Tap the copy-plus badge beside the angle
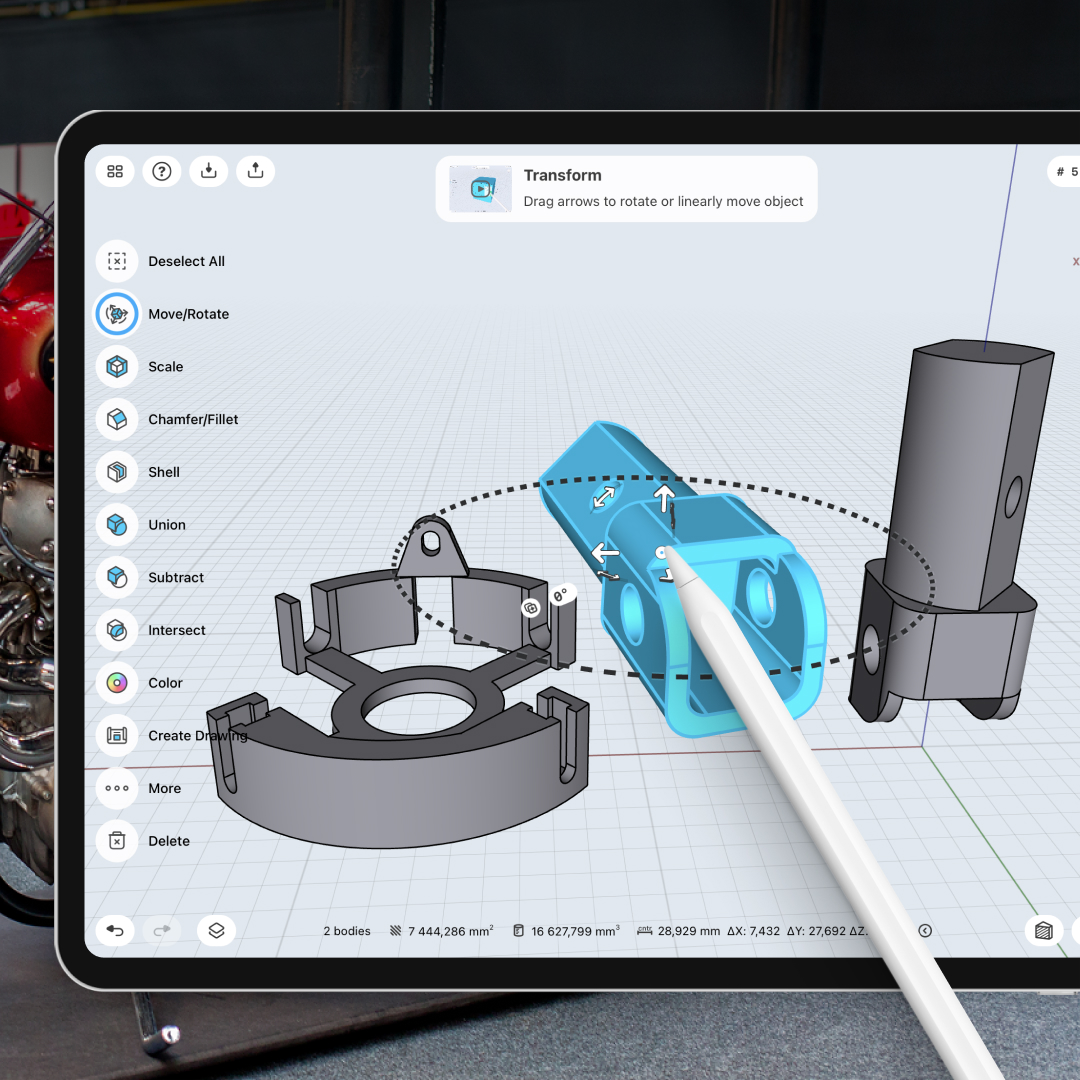The width and height of the screenshot is (1080, 1080). [531, 608]
